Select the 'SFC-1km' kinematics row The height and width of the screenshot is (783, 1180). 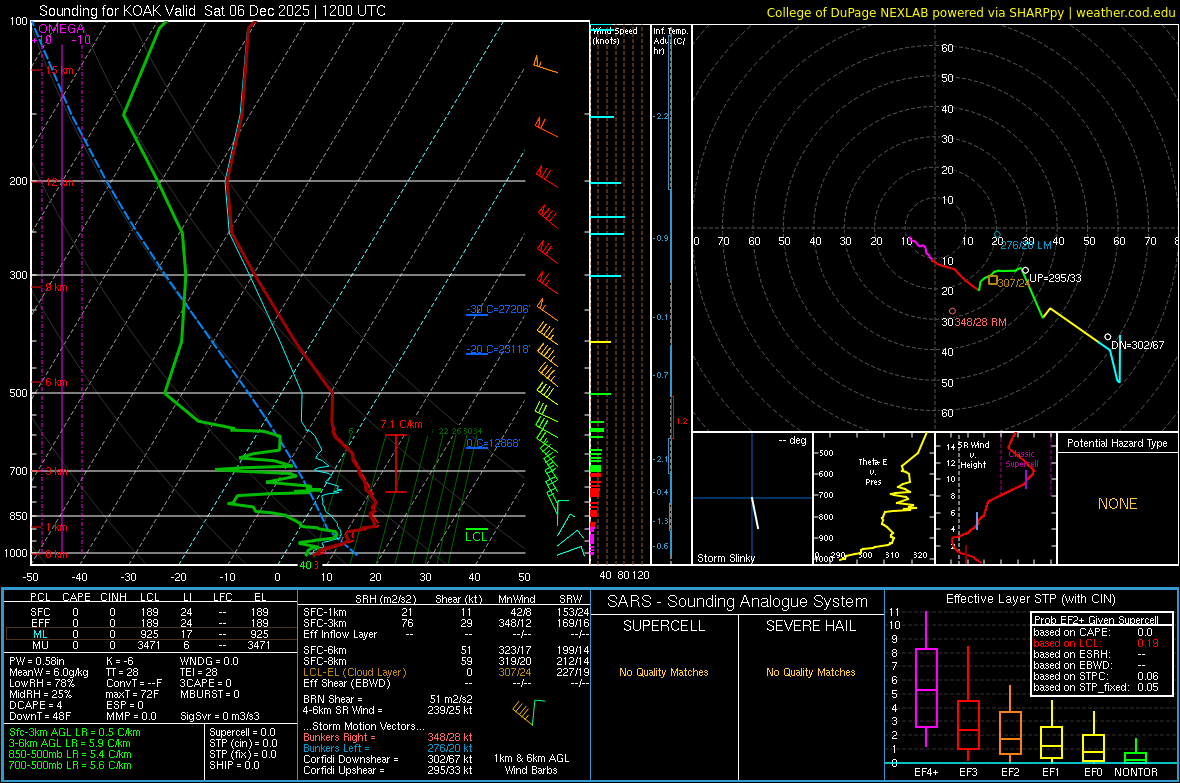pyautogui.click(x=445, y=612)
